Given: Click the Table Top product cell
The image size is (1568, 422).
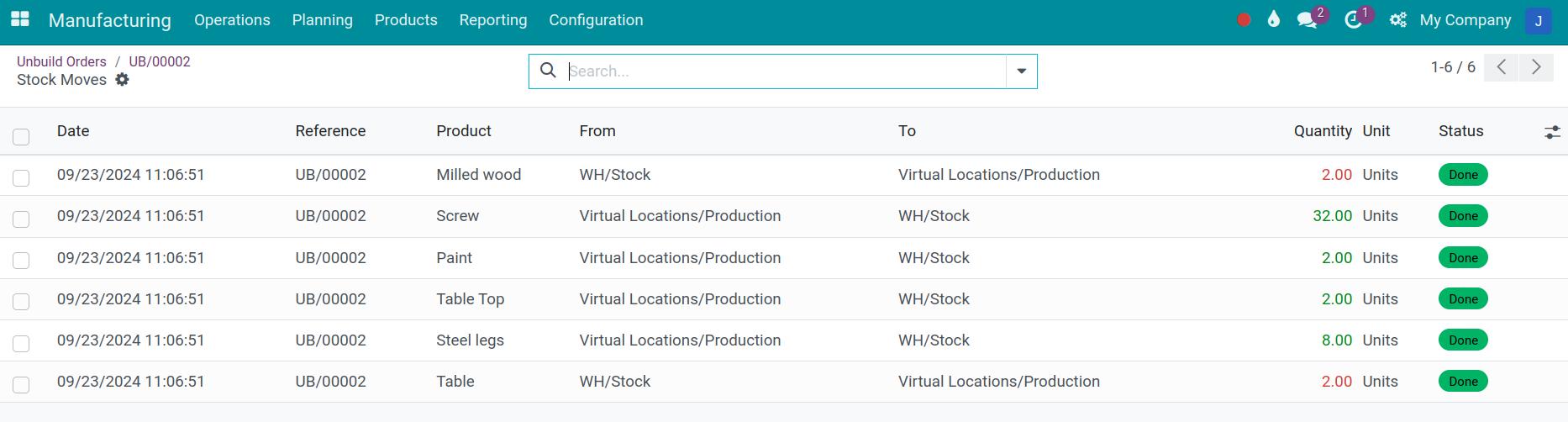Looking at the screenshot, I should [x=471, y=299].
